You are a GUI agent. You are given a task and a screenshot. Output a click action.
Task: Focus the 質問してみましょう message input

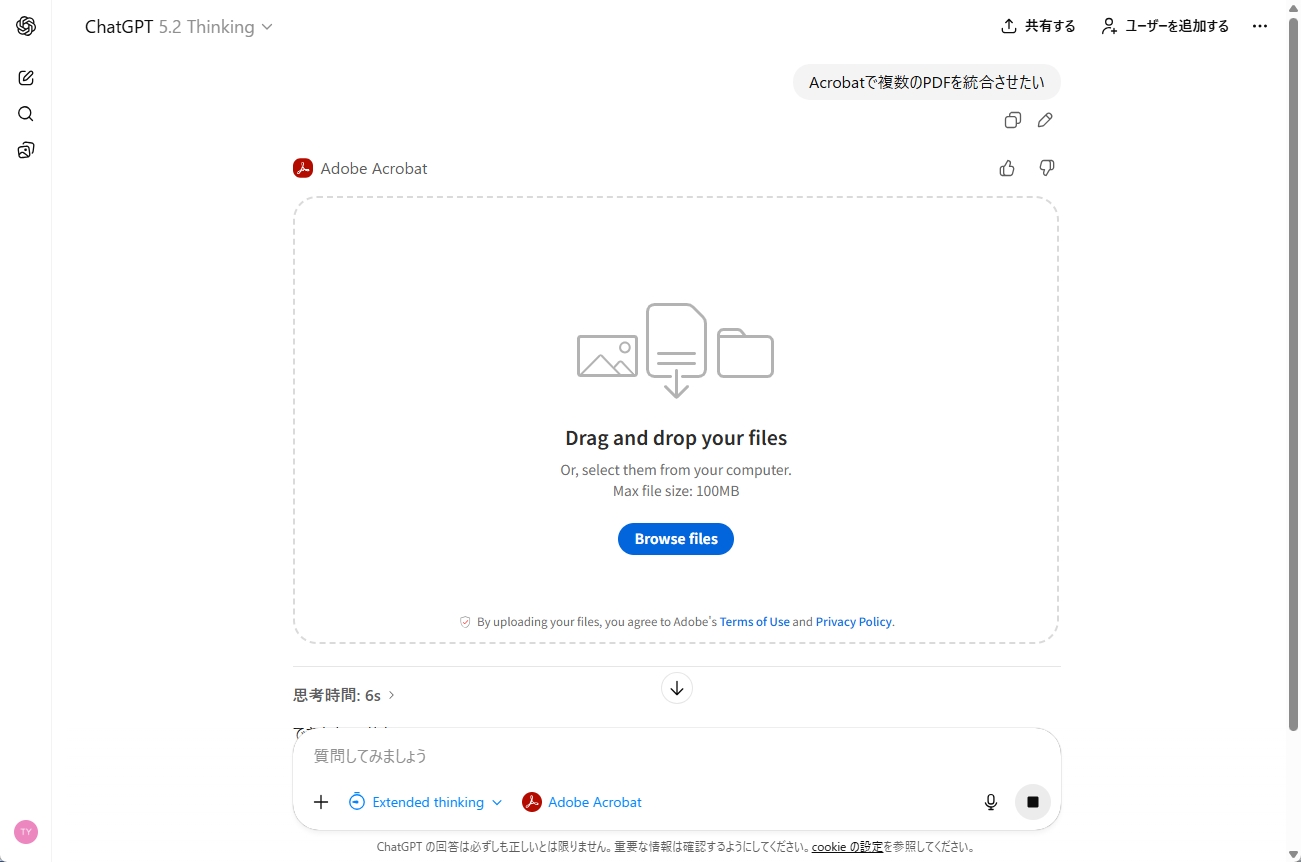point(676,756)
